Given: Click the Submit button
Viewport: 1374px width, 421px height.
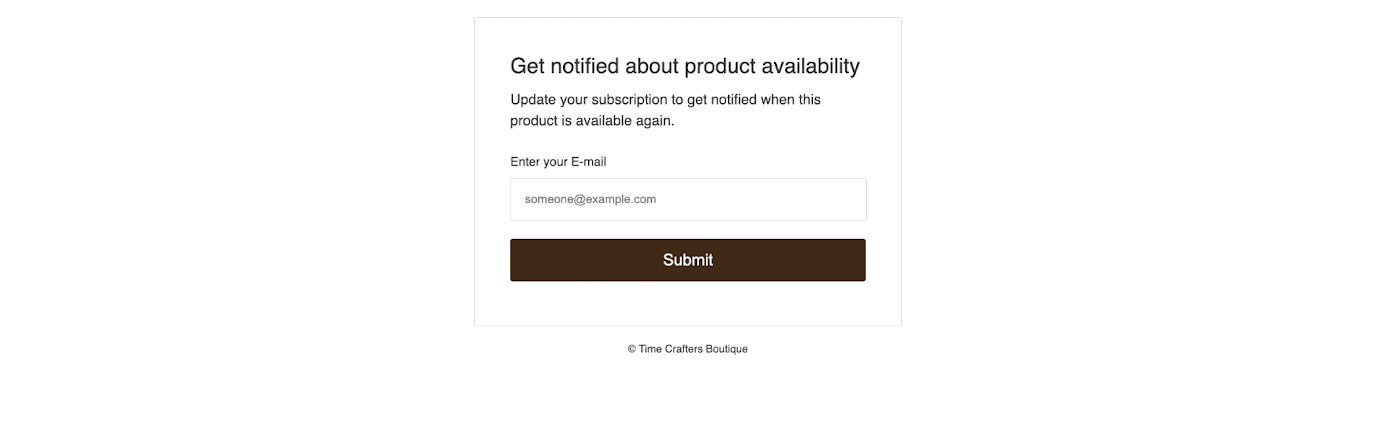Looking at the screenshot, I should click(687, 260).
